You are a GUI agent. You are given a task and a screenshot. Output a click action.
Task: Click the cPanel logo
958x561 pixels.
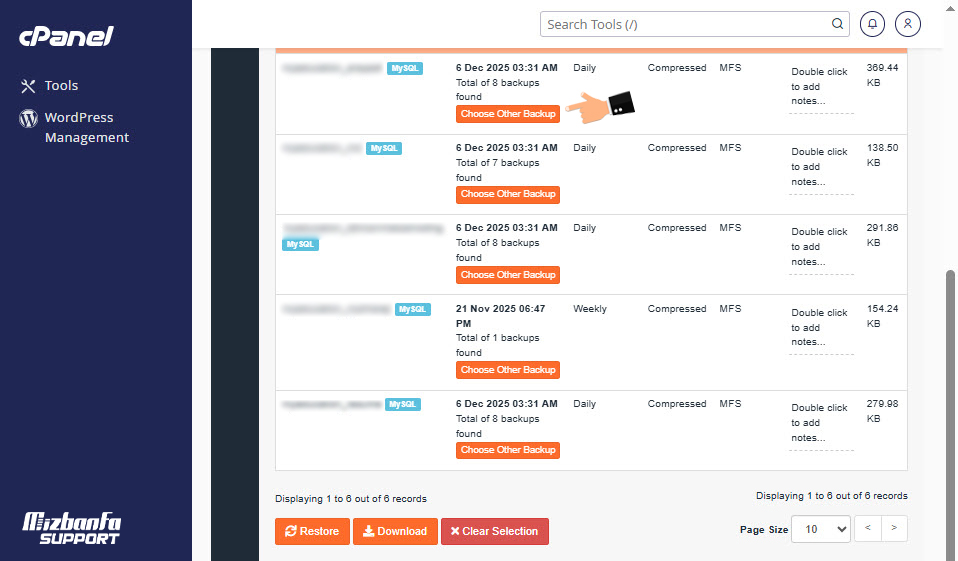(x=66, y=36)
